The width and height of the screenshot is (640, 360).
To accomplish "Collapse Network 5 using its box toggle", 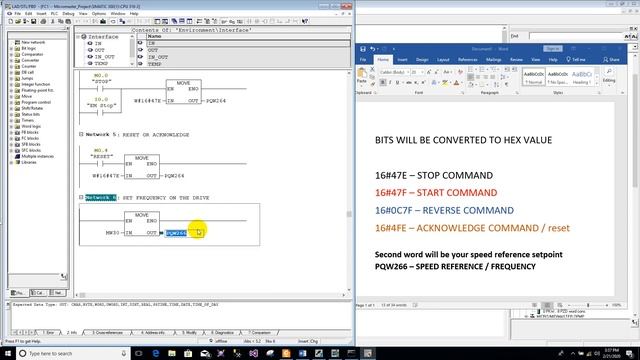I will pyautogui.click(x=81, y=134).
